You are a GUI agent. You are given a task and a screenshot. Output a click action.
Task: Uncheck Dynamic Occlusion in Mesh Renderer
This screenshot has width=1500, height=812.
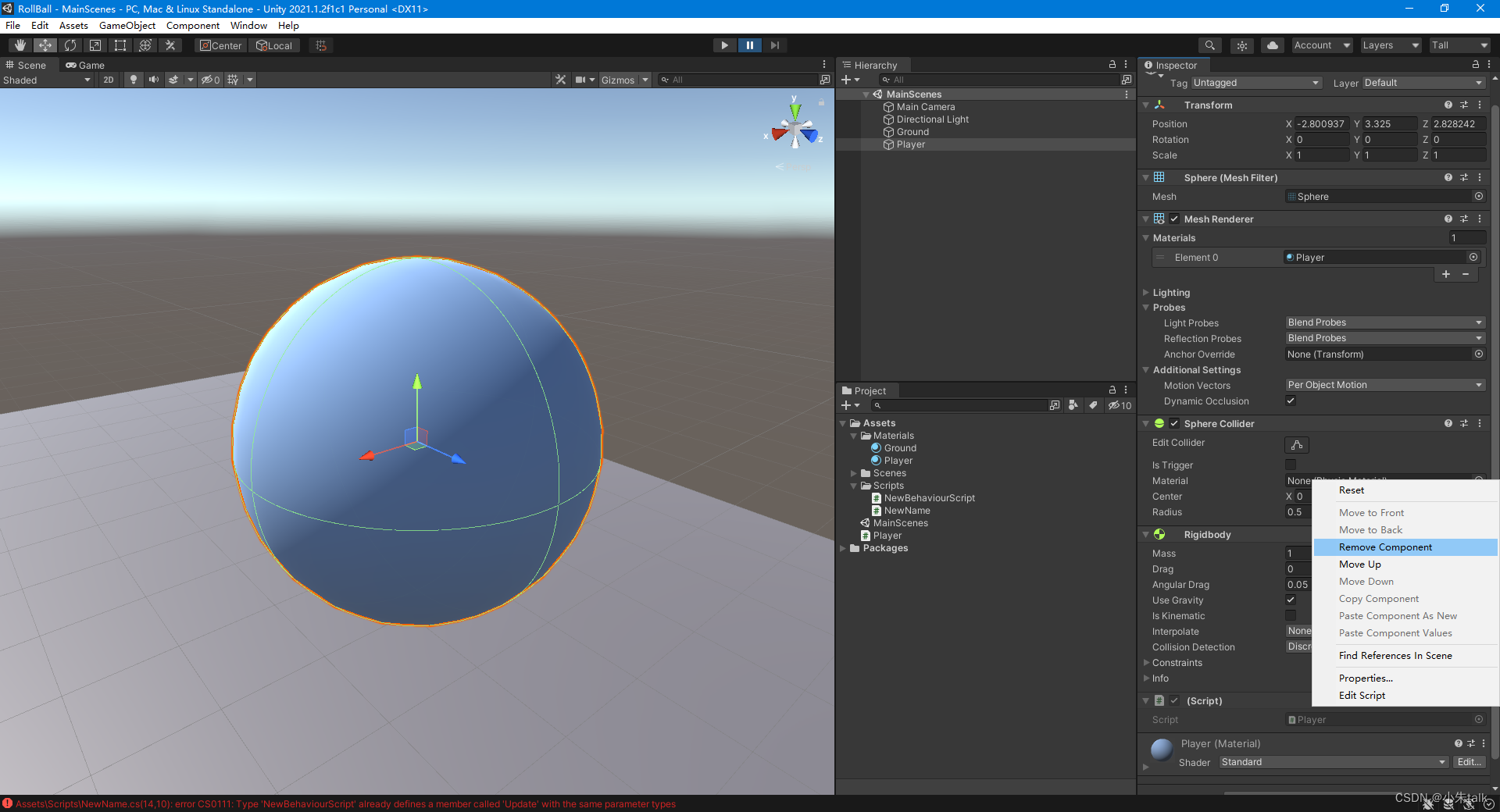pyautogui.click(x=1290, y=401)
